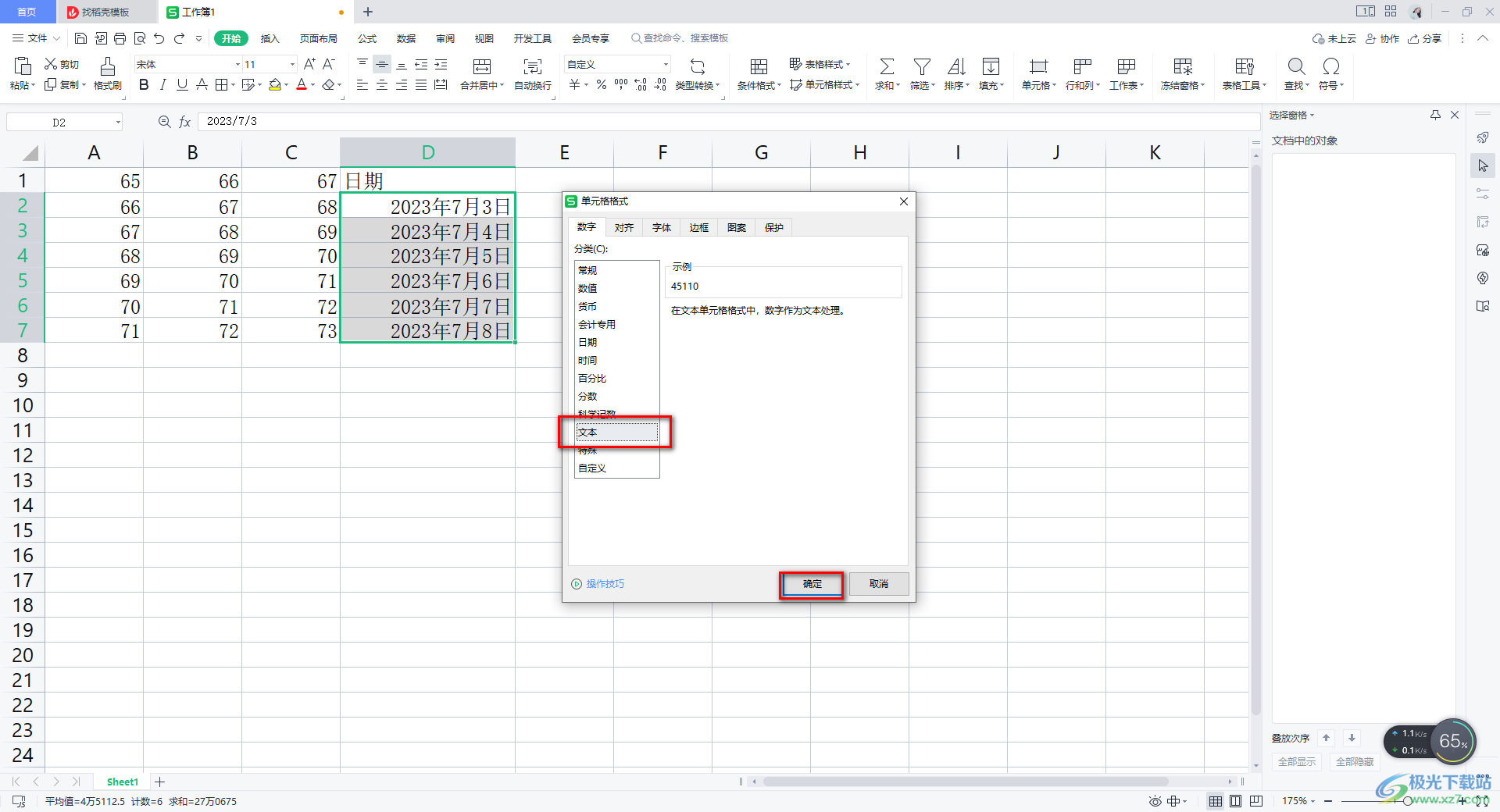Toggle center horizontal alignment
Screen dimensions: 1500x812
pyautogui.click(x=382, y=84)
